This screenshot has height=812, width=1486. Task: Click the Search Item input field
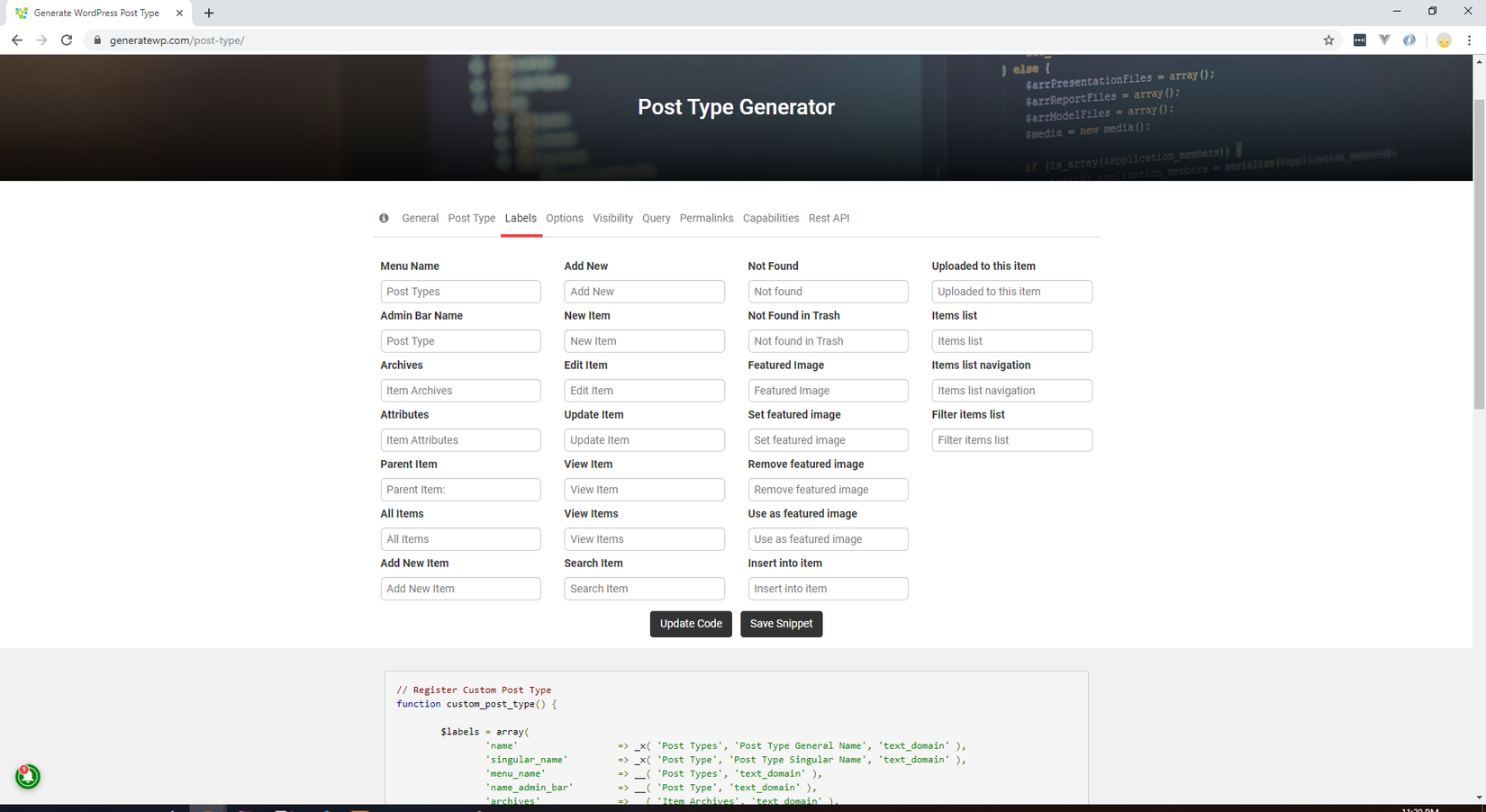(x=644, y=589)
